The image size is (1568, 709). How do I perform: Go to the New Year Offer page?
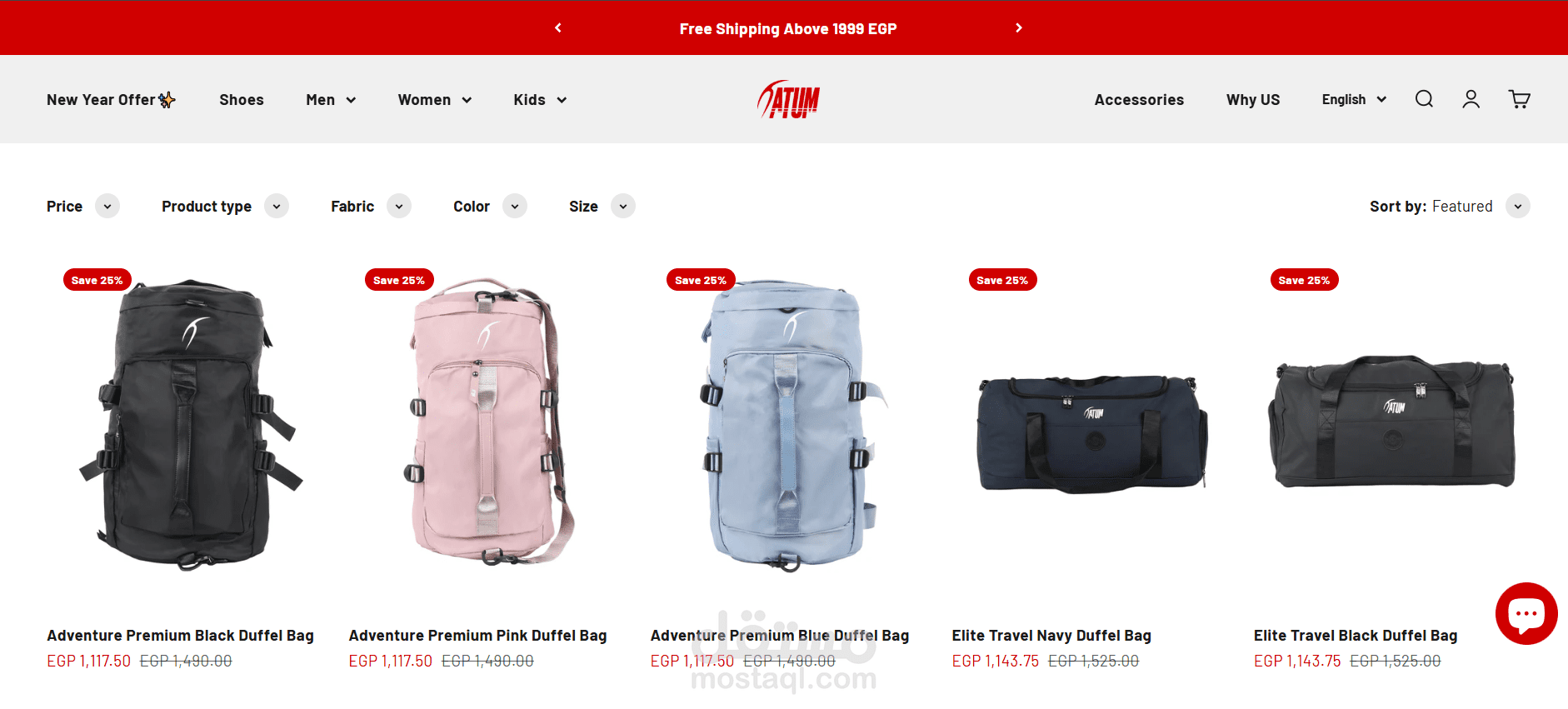pyautogui.click(x=111, y=100)
